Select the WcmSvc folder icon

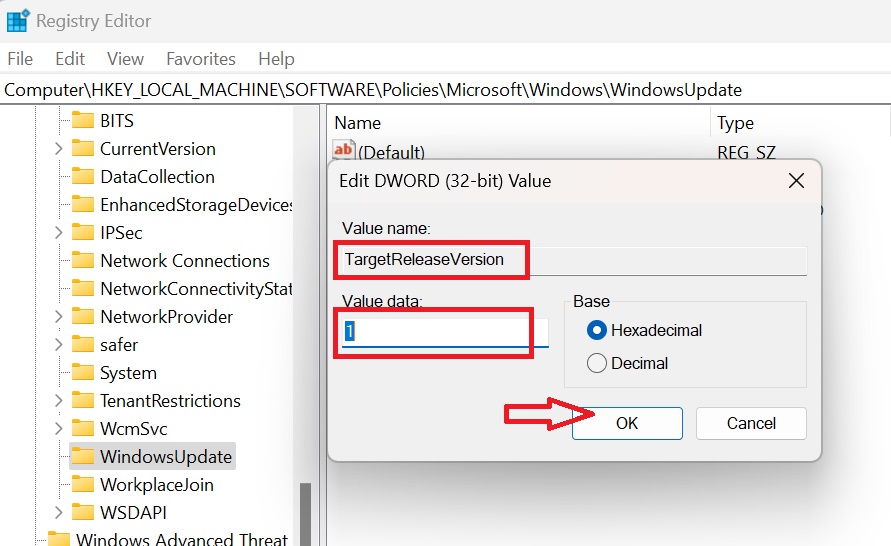[83, 428]
